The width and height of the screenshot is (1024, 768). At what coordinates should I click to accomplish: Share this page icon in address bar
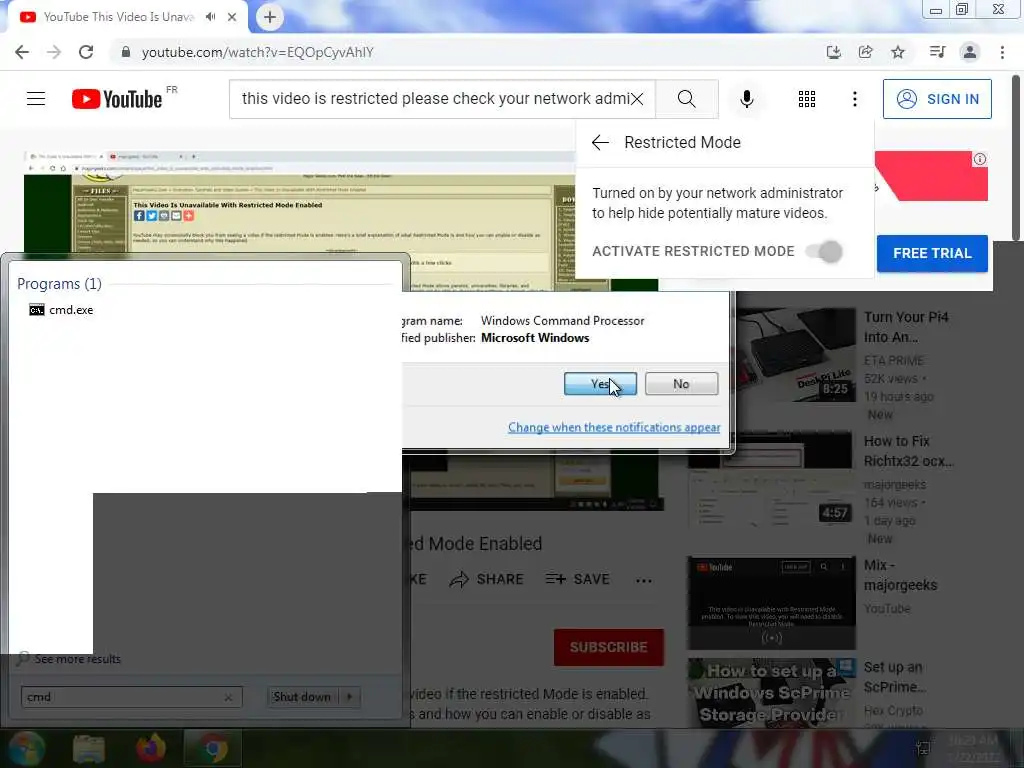(x=865, y=52)
